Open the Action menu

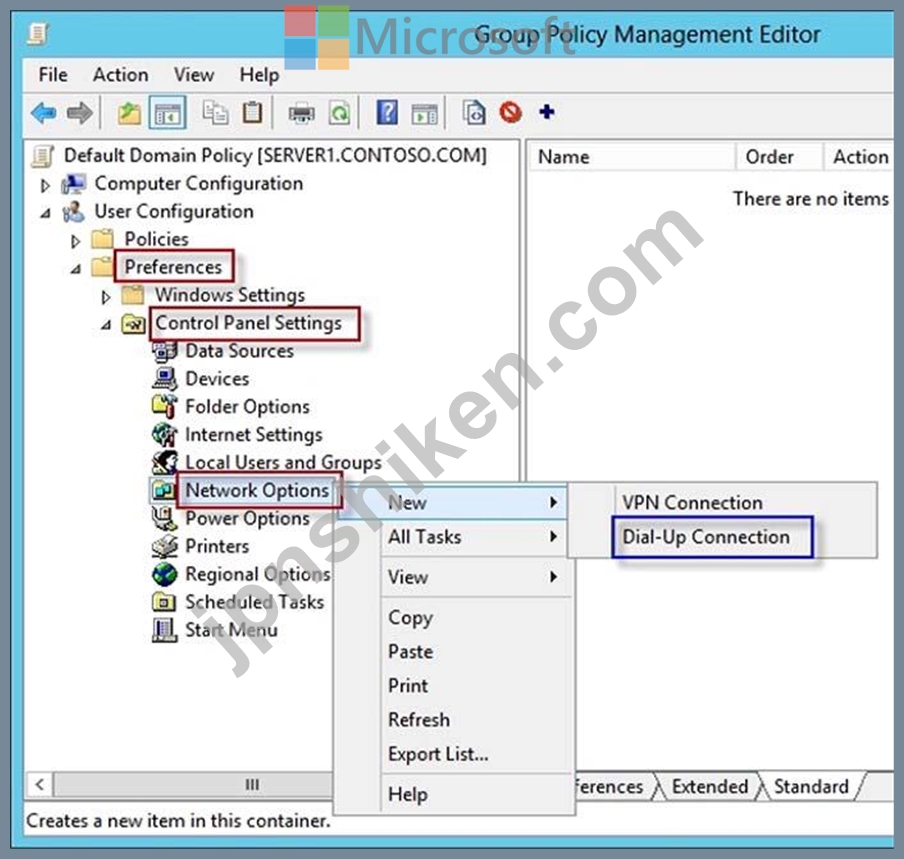click(x=120, y=74)
